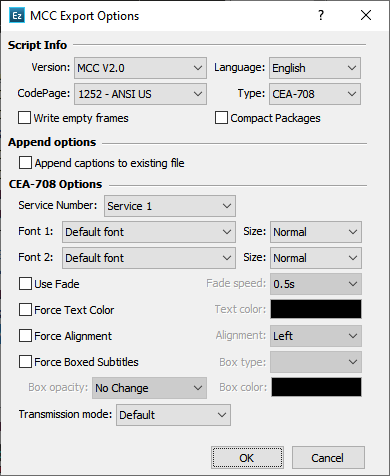Open the Language dropdown showing English
Image resolution: width=390 pixels, height=476 pixels.
coord(315,68)
